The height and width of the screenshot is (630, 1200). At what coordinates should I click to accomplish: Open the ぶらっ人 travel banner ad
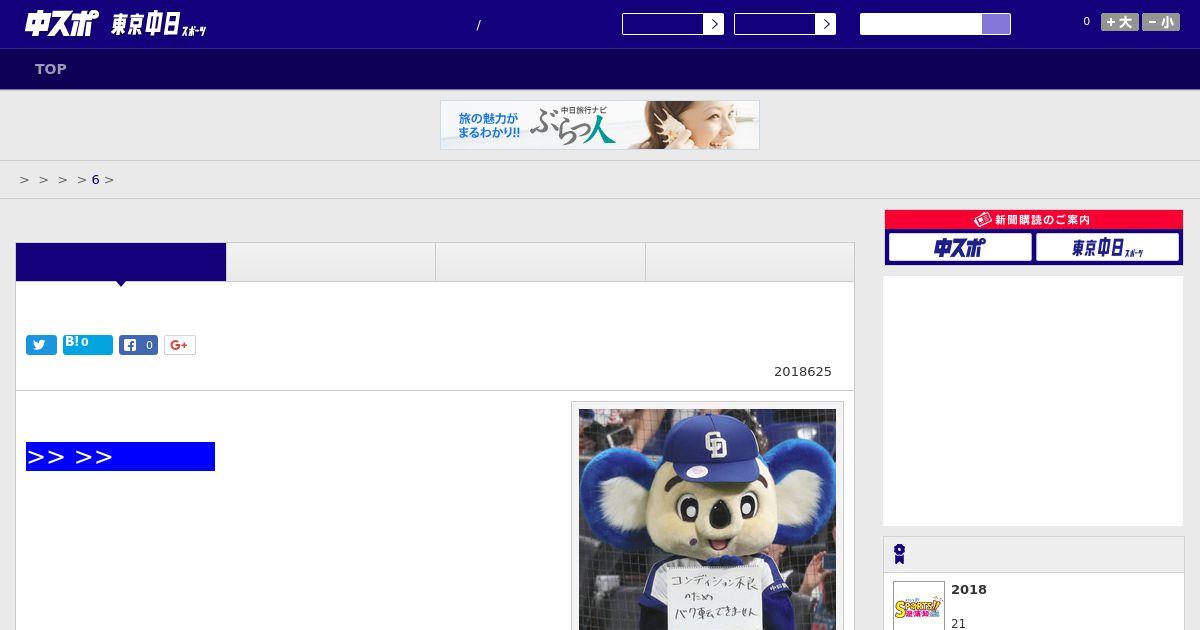coord(600,125)
